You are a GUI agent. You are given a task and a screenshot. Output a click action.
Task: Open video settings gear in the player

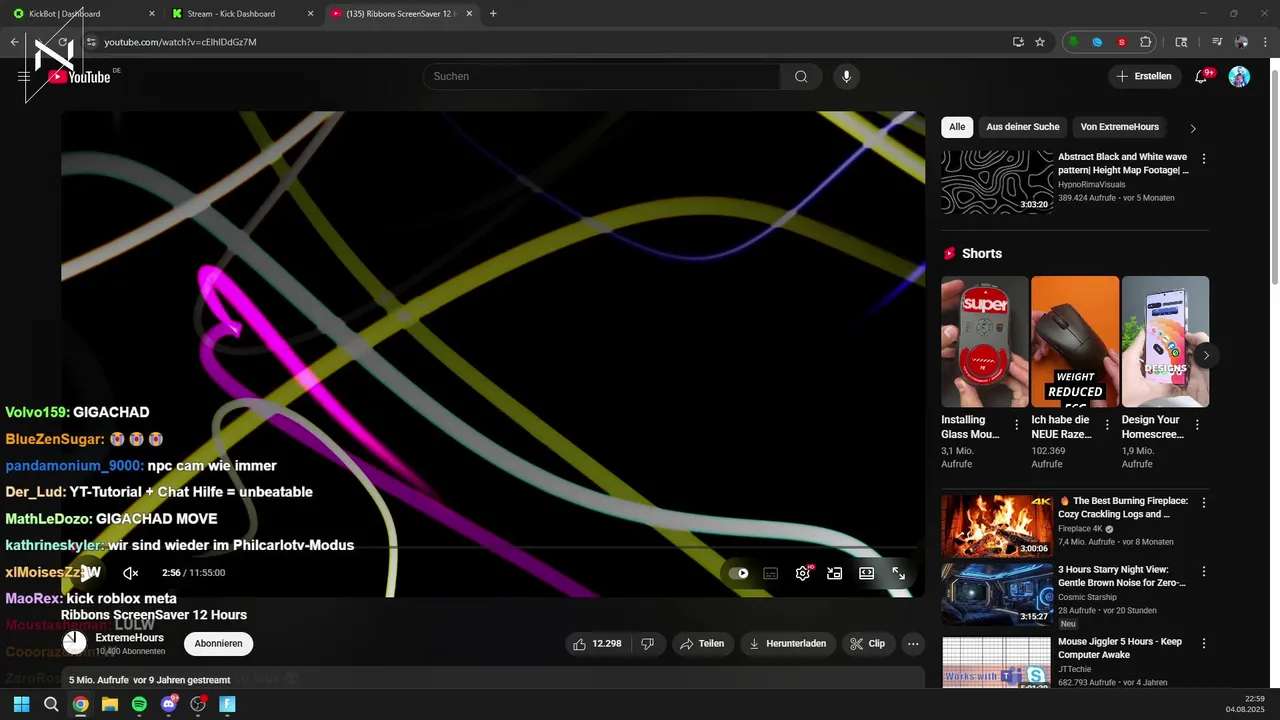coord(802,573)
